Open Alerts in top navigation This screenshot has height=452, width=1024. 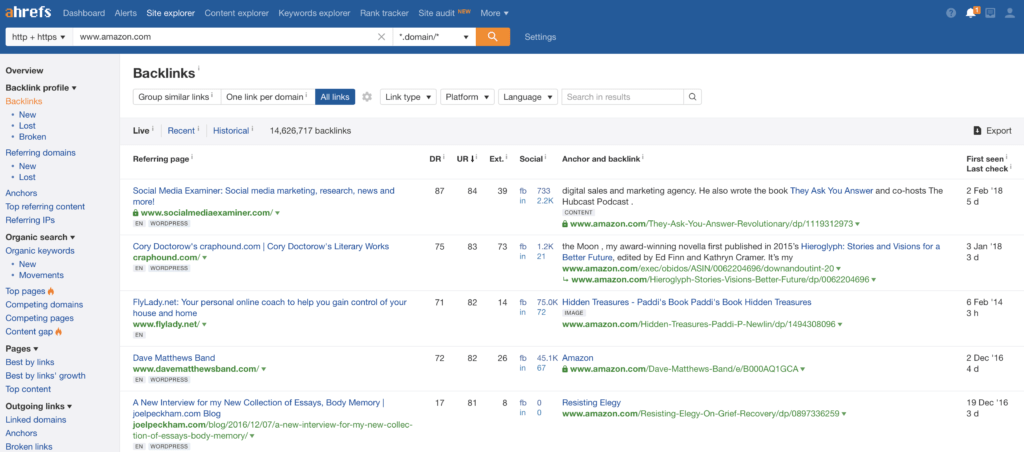click(126, 13)
